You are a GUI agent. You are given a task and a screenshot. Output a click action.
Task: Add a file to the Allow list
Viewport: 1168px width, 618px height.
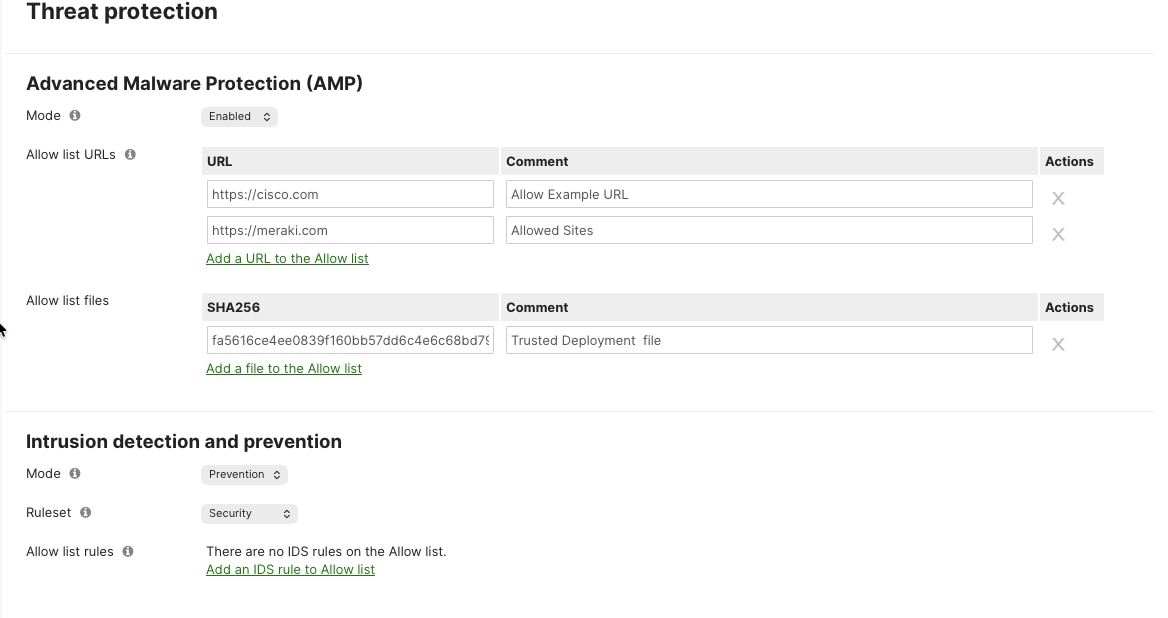[284, 368]
